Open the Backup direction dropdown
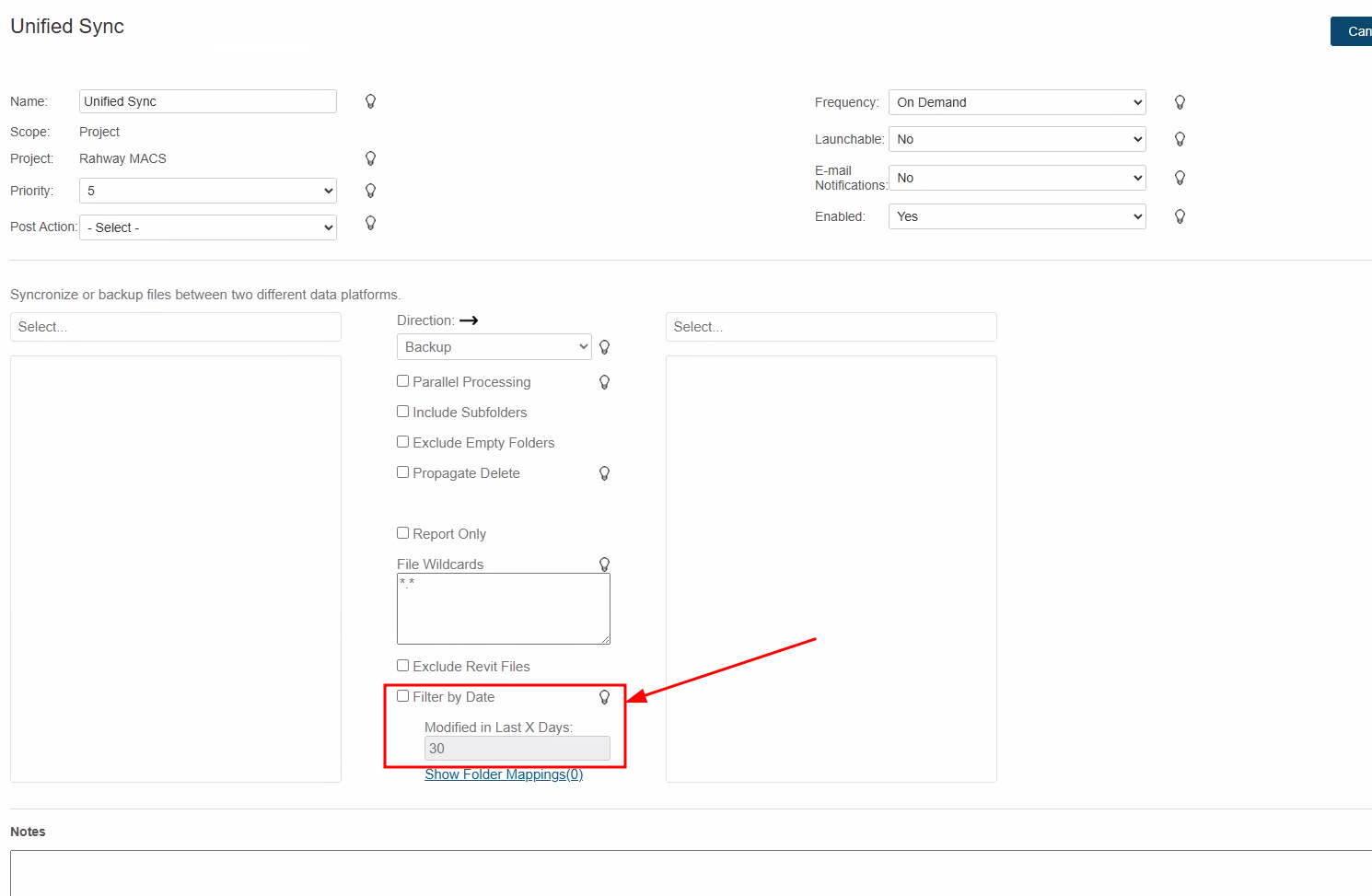 [x=494, y=347]
